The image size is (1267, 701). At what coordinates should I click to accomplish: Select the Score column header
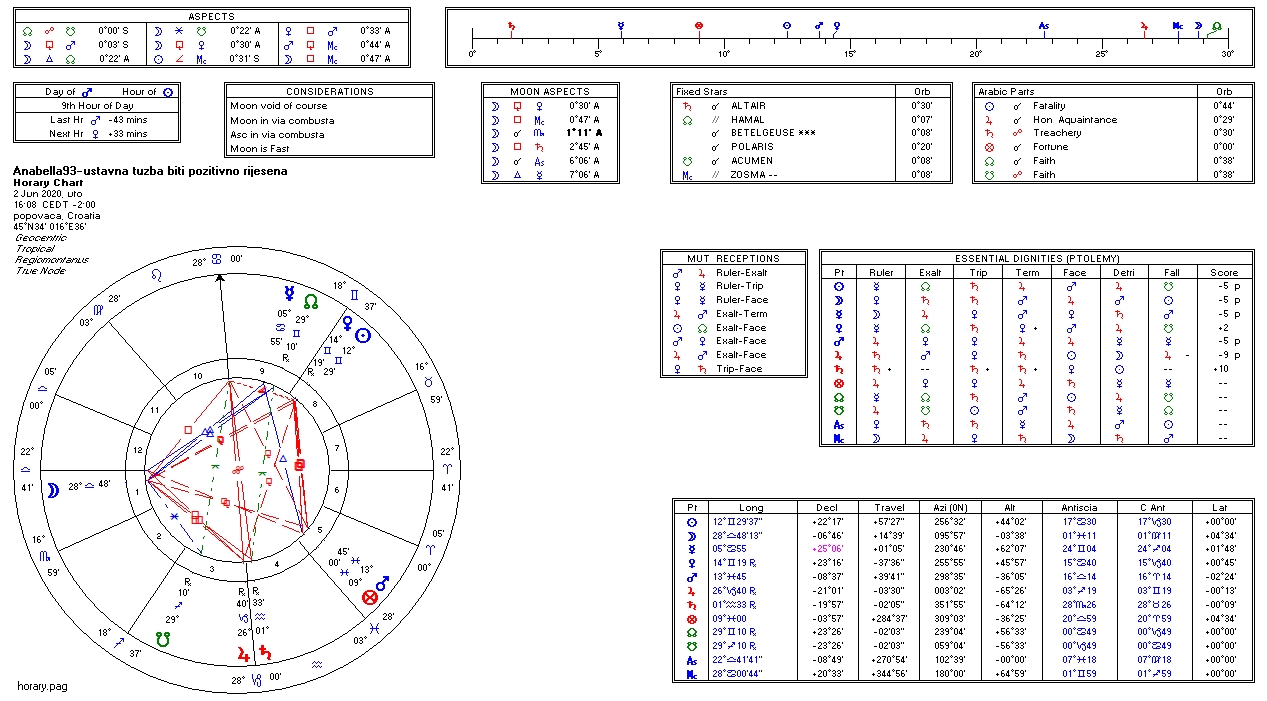(1224, 272)
